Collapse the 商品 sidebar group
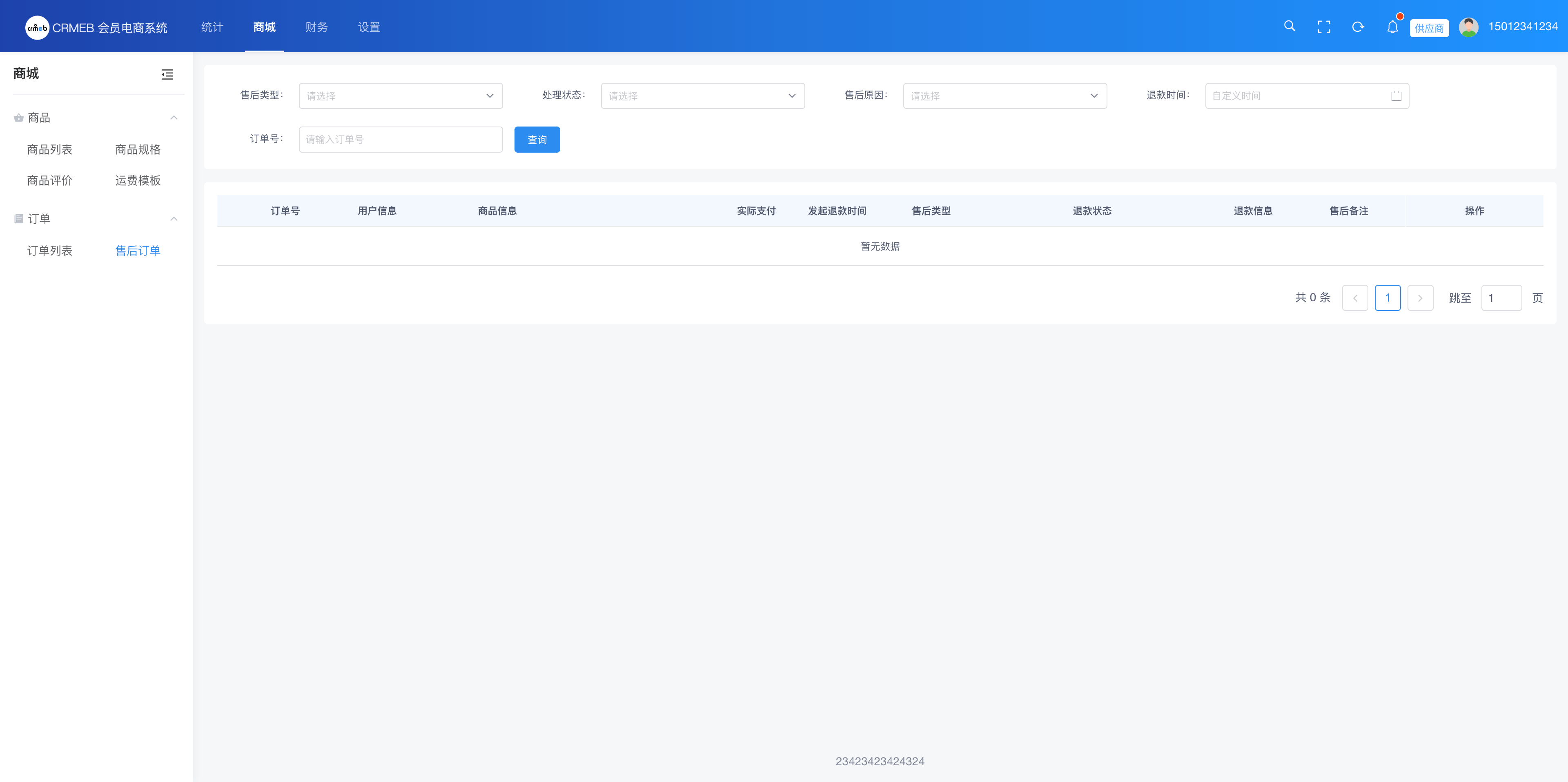Image resolution: width=1568 pixels, height=782 pixels. 174,118
